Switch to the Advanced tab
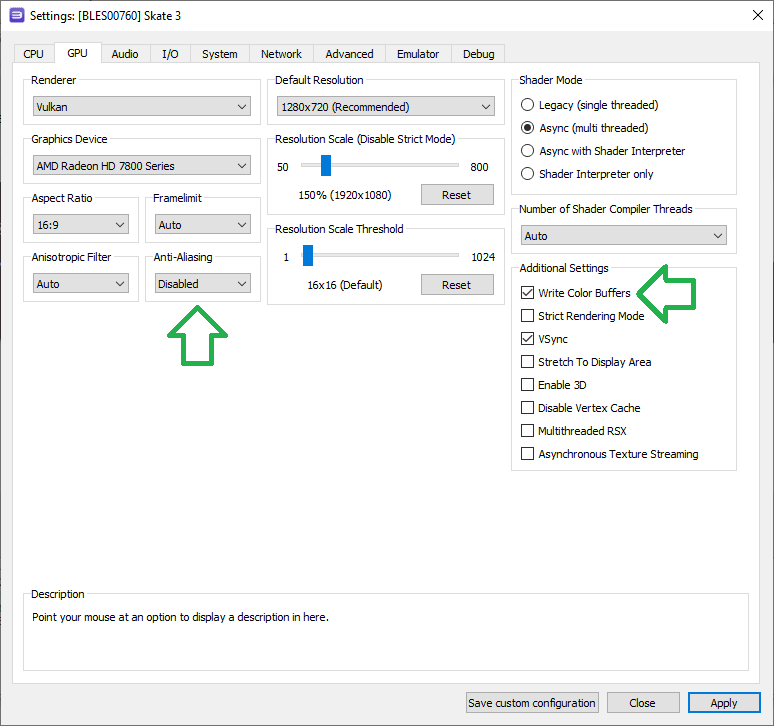Image resolution: width=774 pixels, height=726 pixels. 349,54
